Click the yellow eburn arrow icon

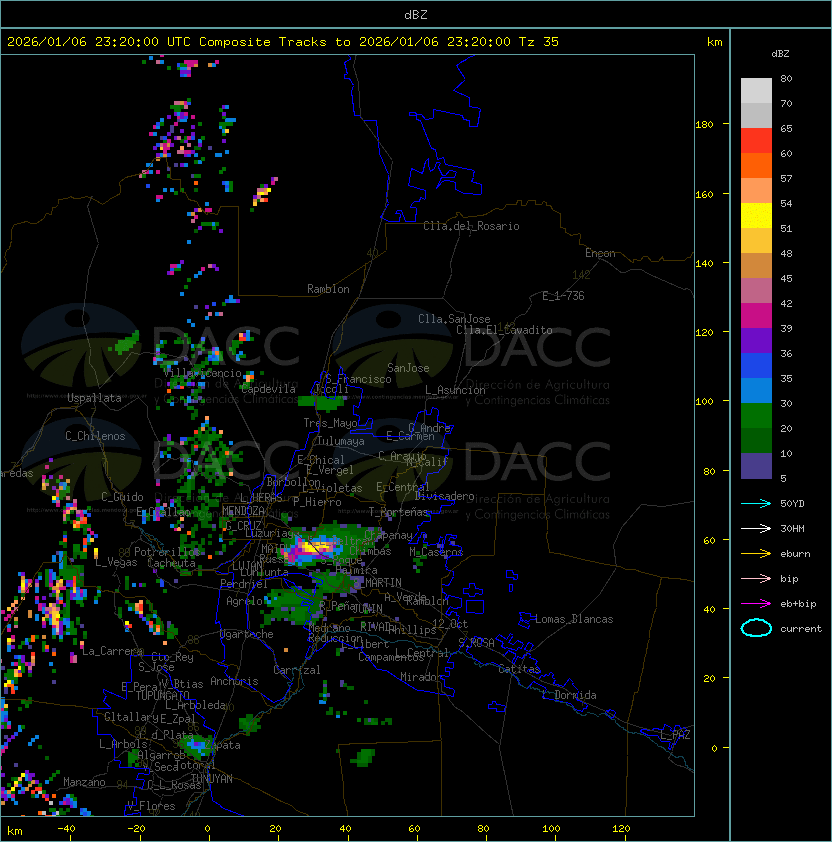756,554
